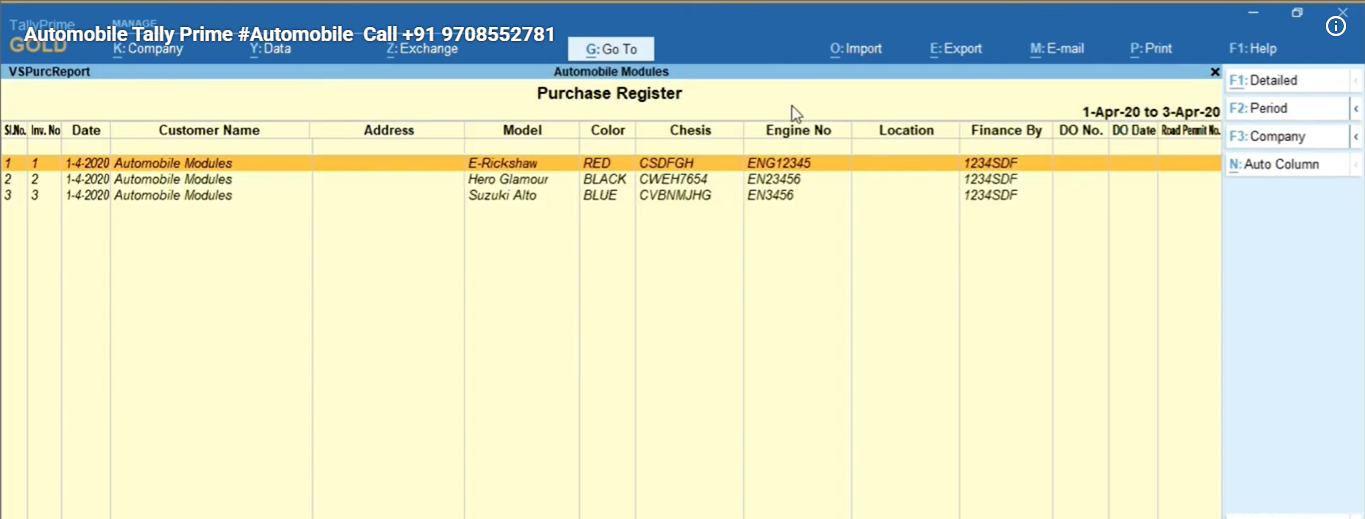Click the Purchase Register title
1365x519 pixels.
pos(609,93)
